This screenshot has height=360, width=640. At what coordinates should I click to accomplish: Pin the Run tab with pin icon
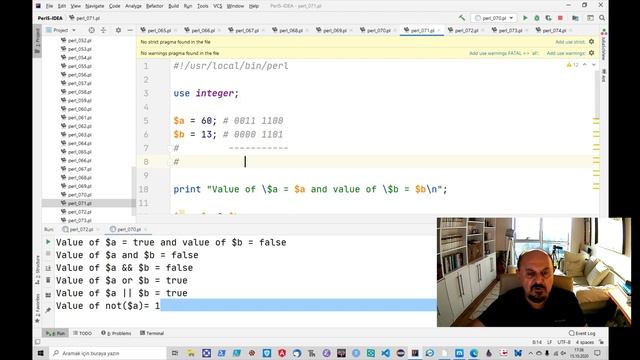48,310
